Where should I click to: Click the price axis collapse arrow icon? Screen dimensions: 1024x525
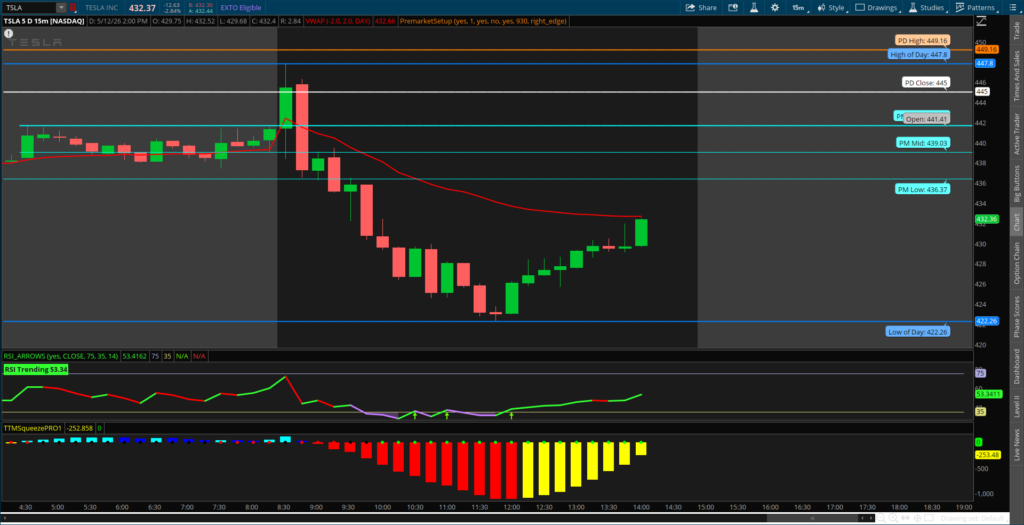pos(980,21)
